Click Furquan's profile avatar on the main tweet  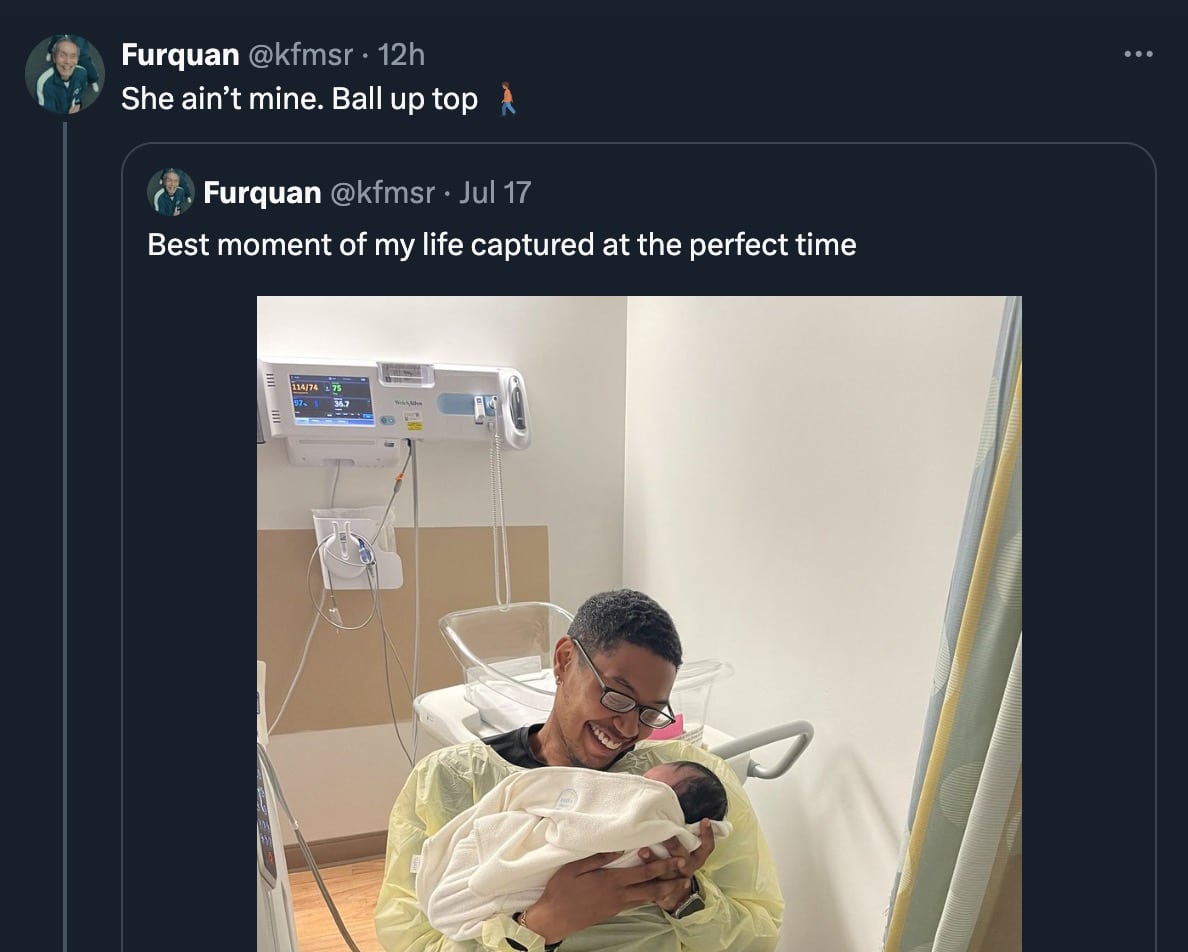[65, 74]
